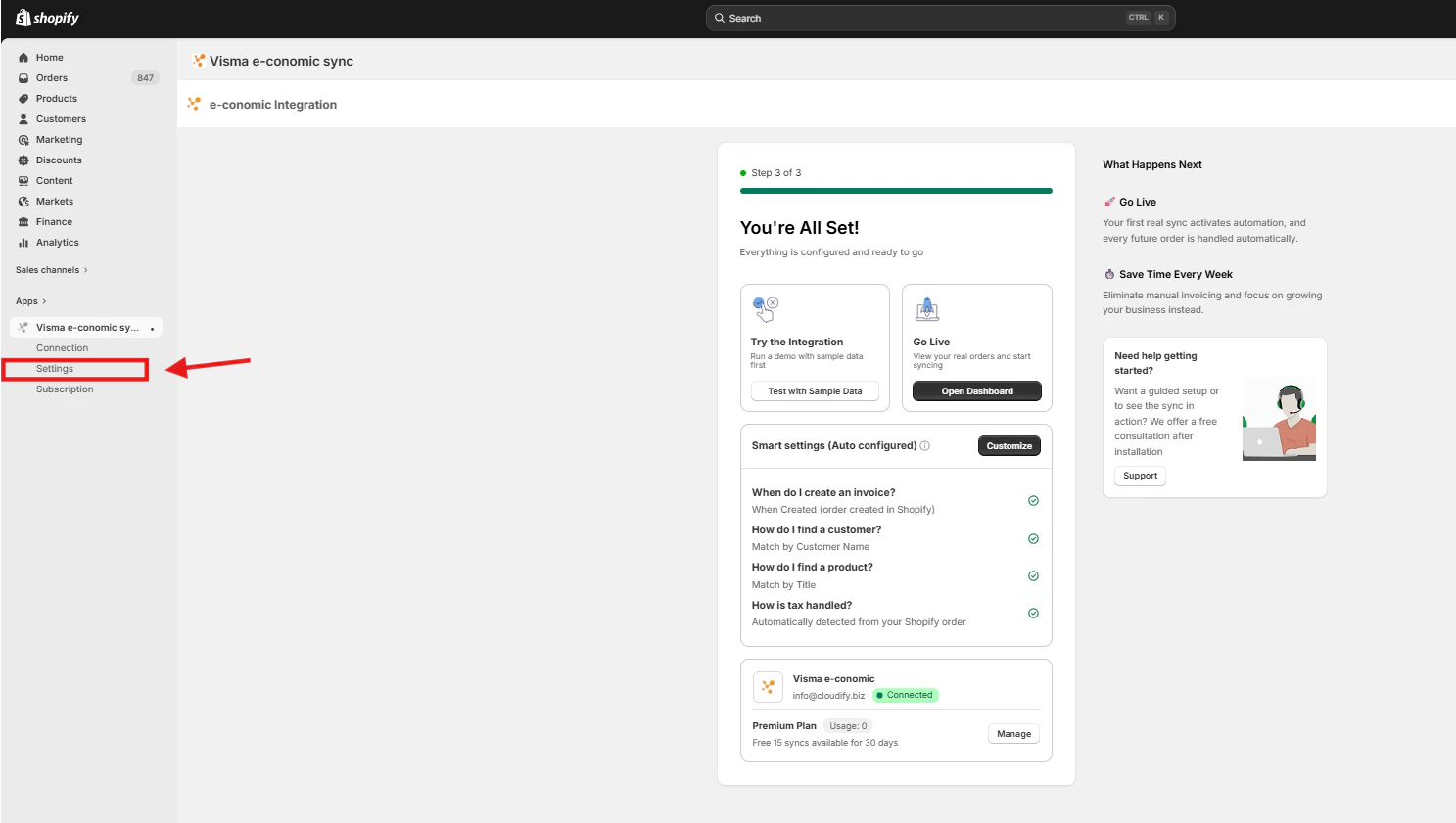Click the app icon in the 'Visma e-conomic sync' title bar

click(199, 61)
